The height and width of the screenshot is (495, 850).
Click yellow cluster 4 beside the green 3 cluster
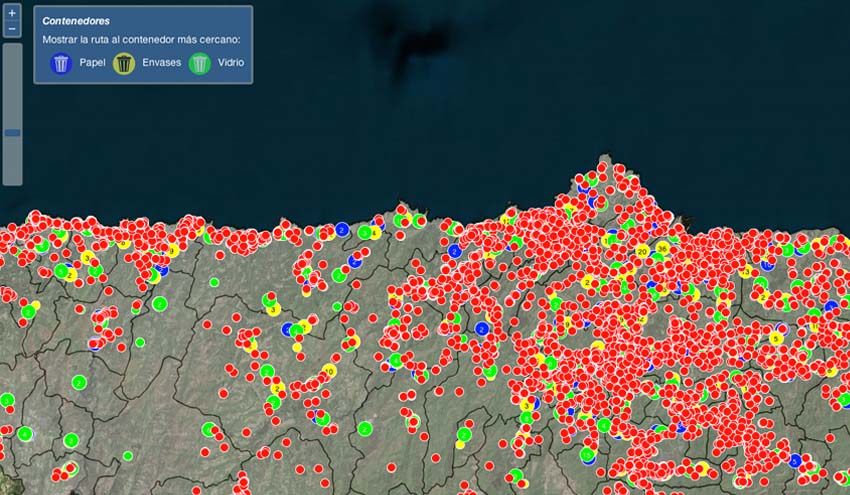tap(375, 232)
